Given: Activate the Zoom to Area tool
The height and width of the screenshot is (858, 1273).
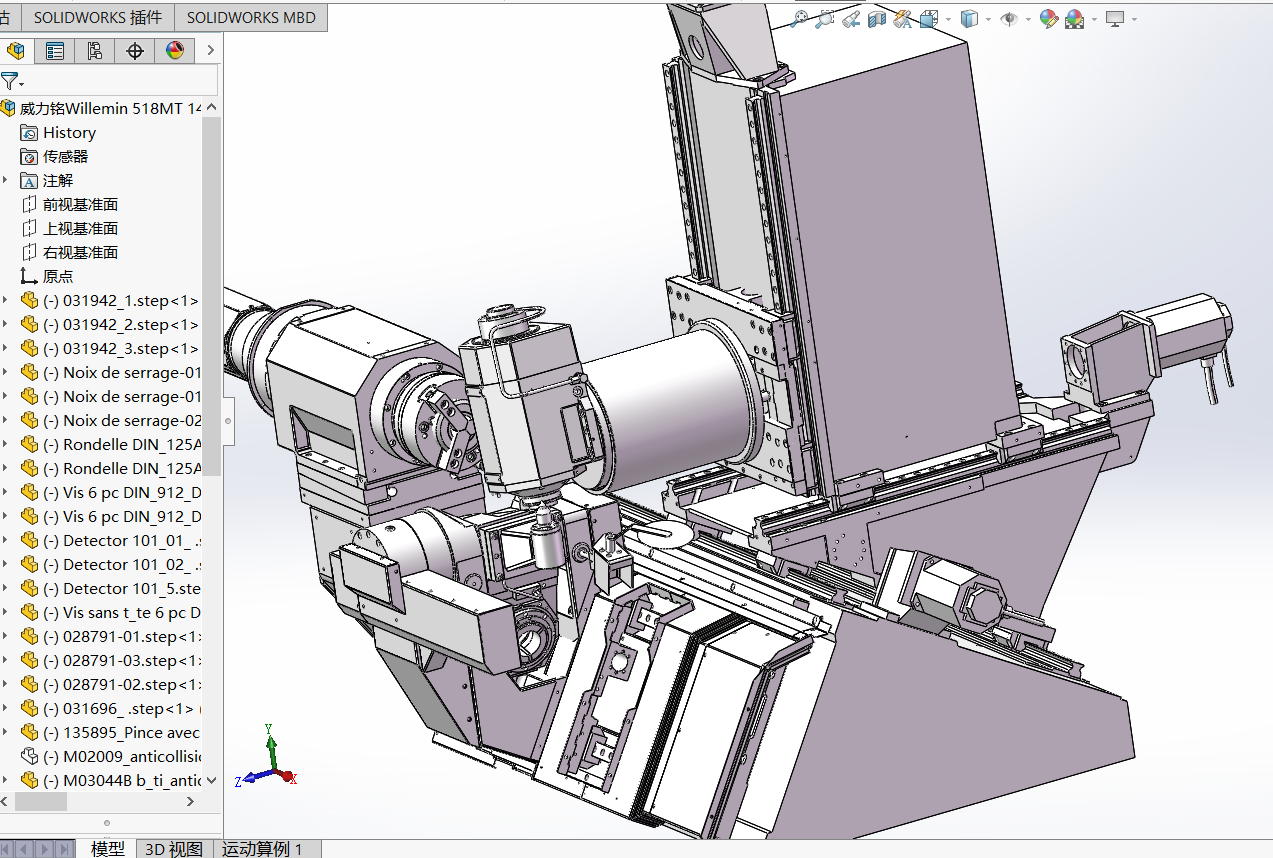Looking at the screenshot, I should (825, 18).
